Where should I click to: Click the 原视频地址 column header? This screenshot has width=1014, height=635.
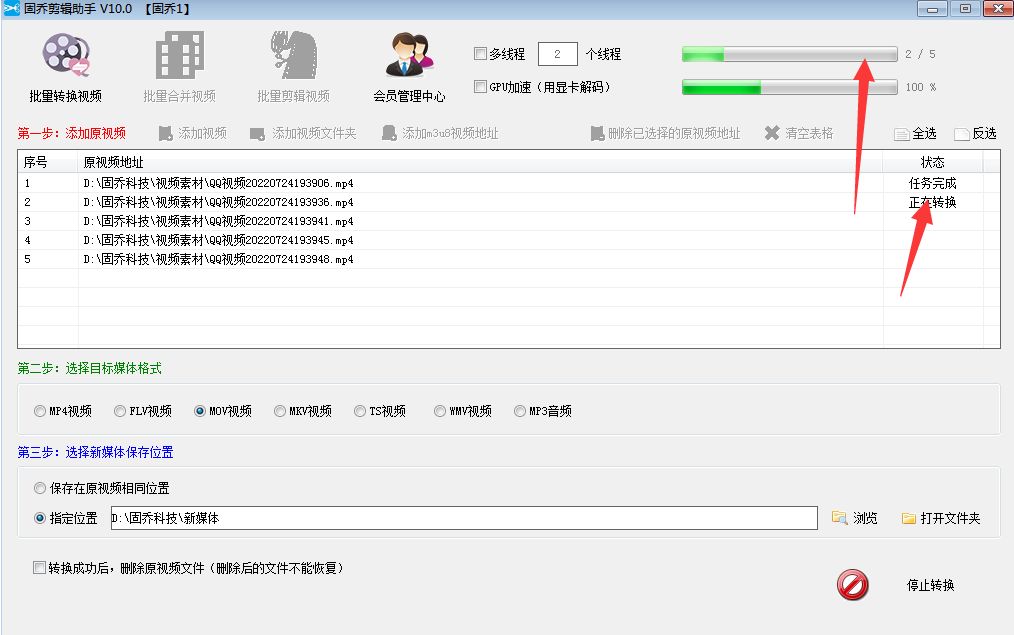[480, 162]
